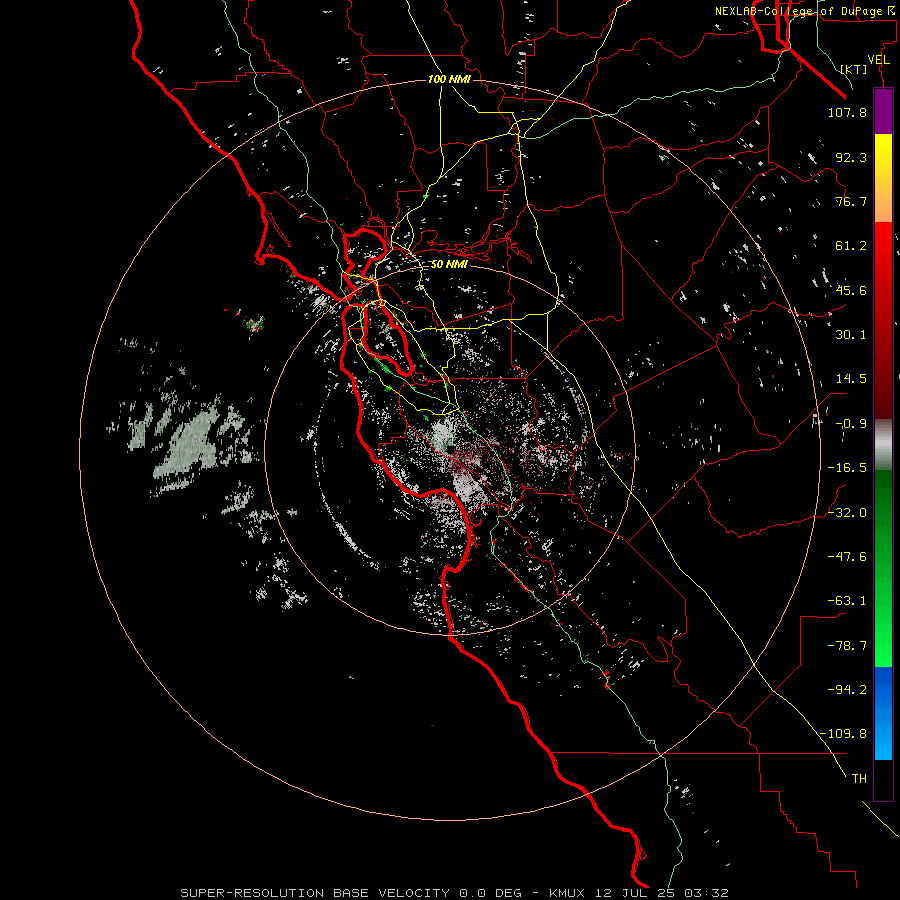The image size is (900, 900).
Task: Click the VEL legend title
Action: pos(878,60)
